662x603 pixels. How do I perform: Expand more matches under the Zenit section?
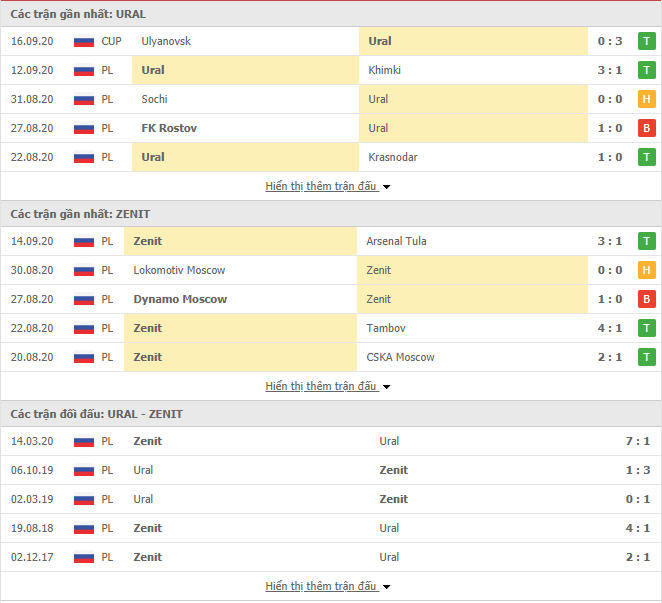(328, 386)
